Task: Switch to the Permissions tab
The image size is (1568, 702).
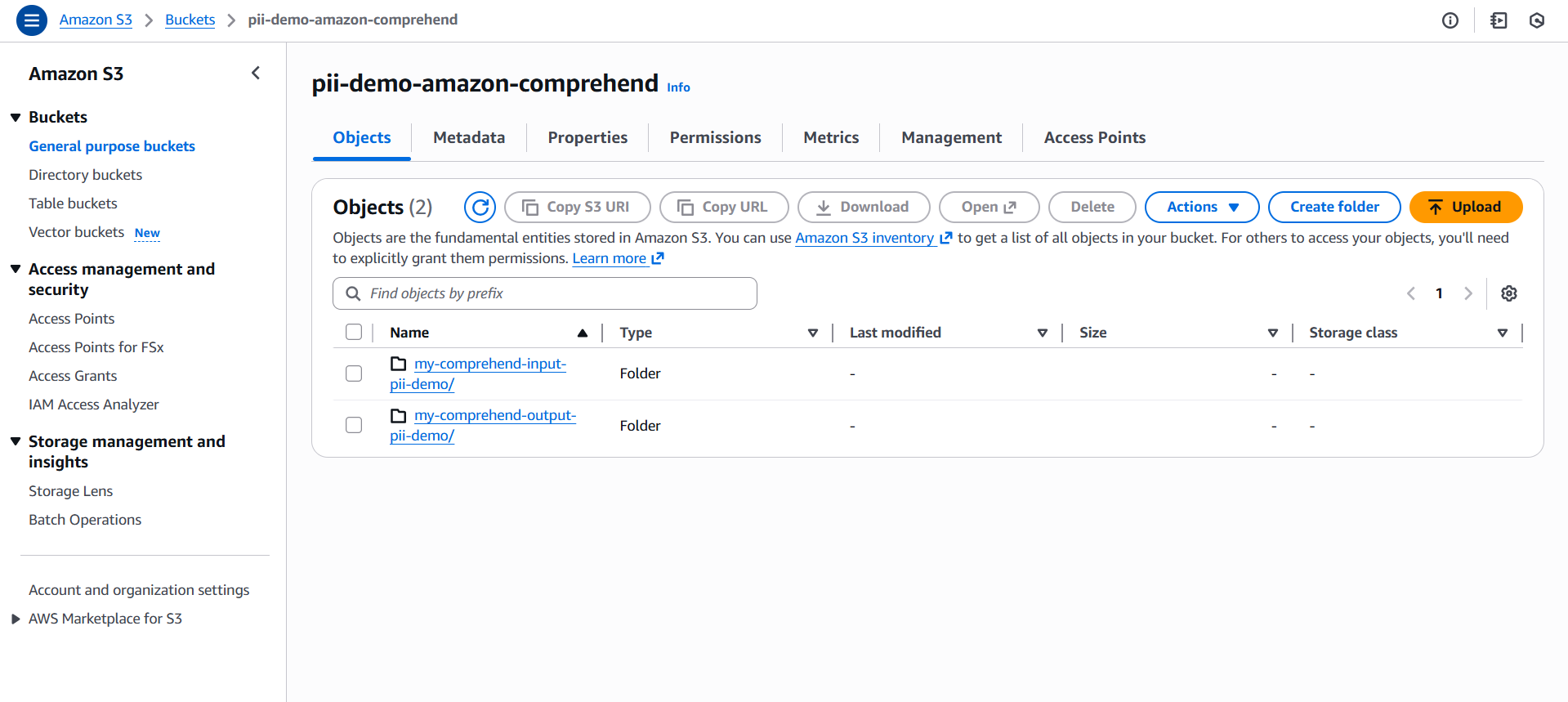Action: pos(714,137)
